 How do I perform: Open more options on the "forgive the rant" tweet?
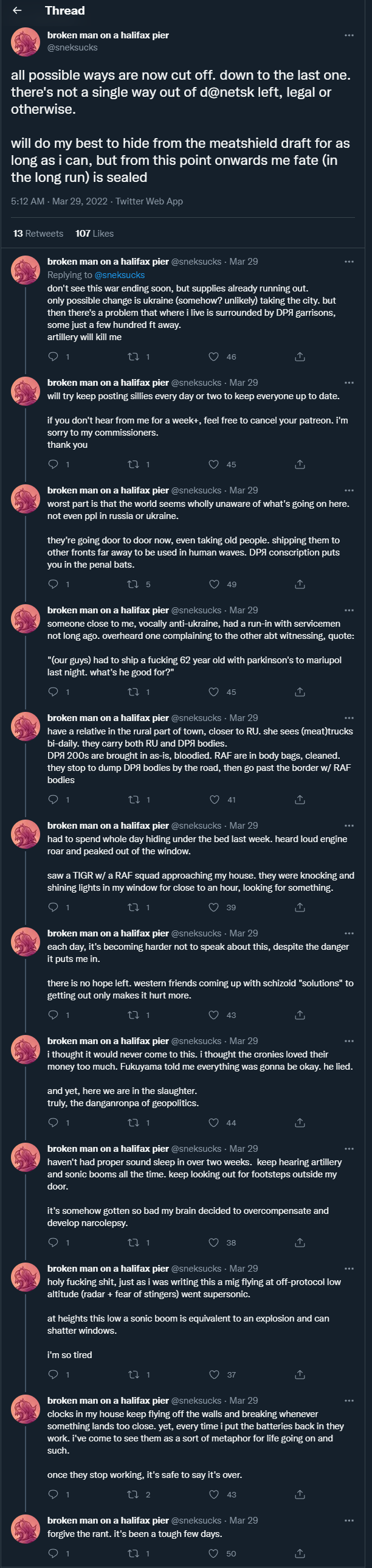coord(349,1521)
